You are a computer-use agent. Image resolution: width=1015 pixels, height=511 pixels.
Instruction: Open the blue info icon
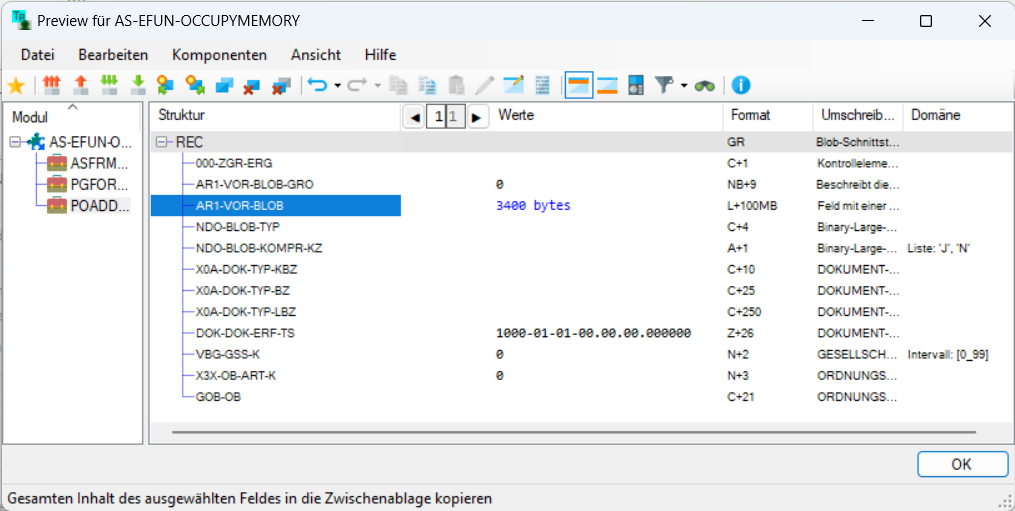point(741,86)
